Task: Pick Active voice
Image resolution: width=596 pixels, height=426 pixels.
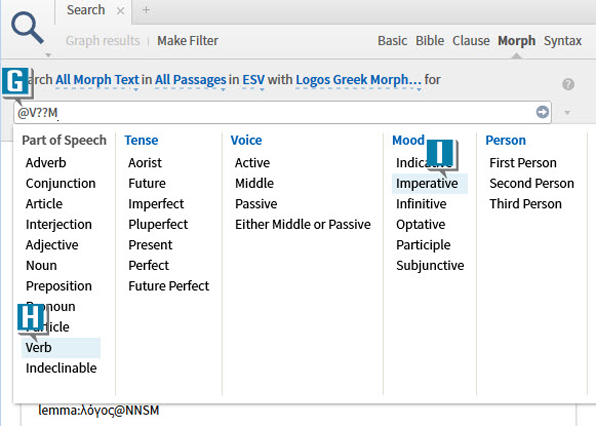Action: [x=252, y=163]
